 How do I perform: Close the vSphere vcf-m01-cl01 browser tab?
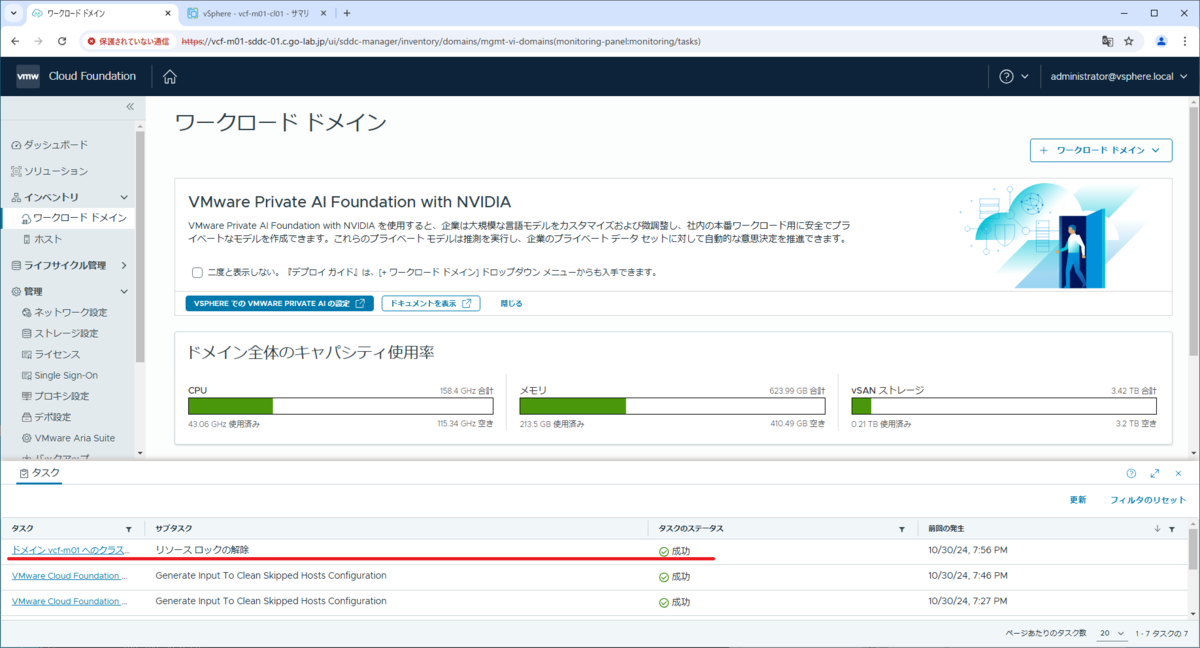323,13
